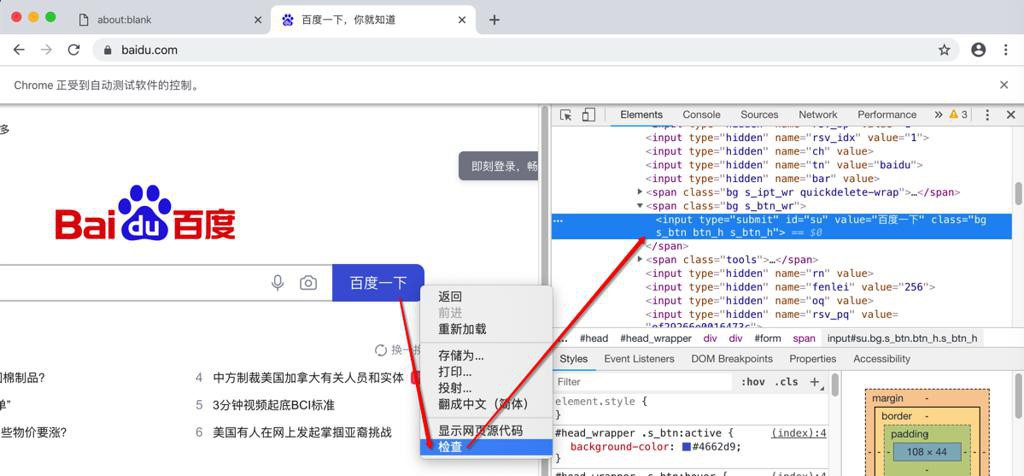1024x476 pixels.
Task: Click the 百度一下 search button
Action: tap(378, 283)
